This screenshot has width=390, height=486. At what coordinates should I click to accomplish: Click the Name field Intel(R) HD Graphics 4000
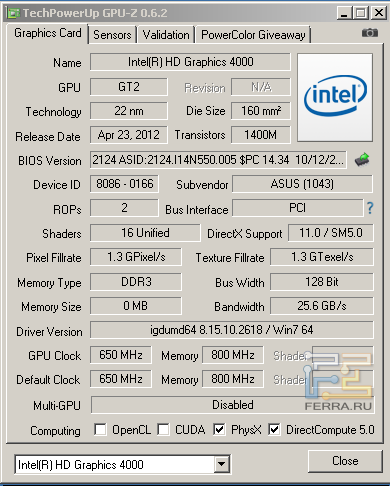(190, 62)
